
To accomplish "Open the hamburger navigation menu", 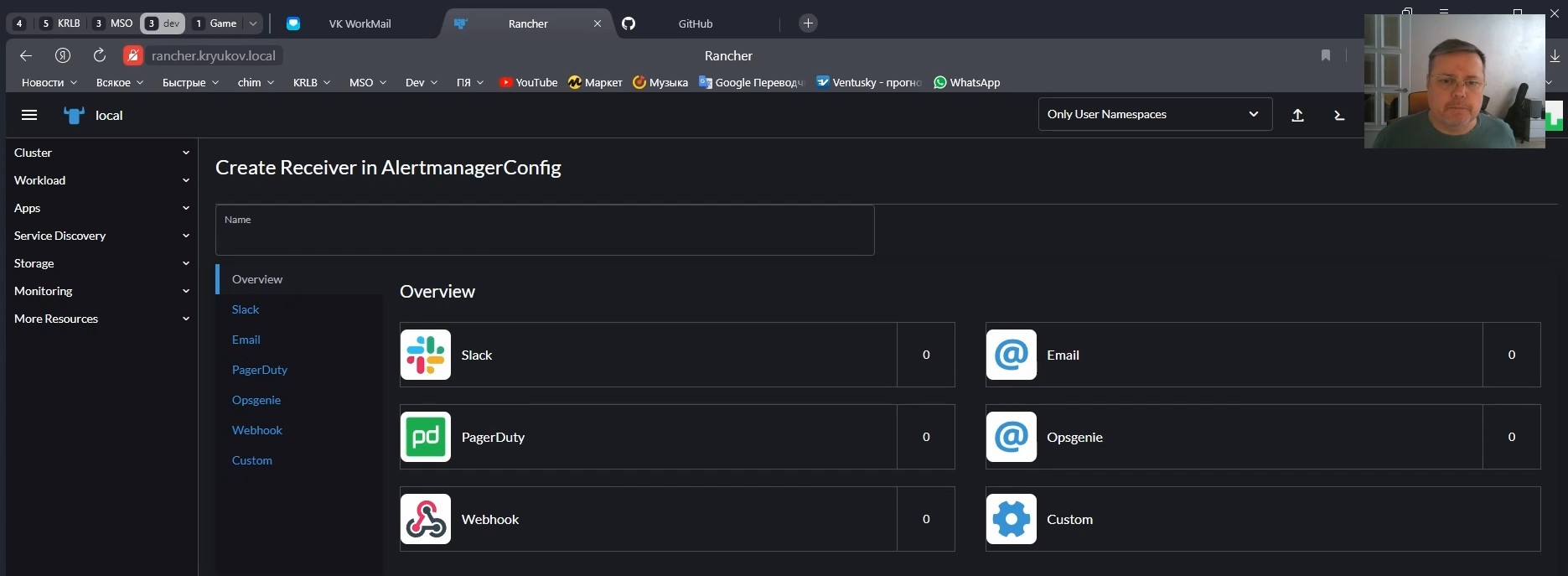I will 29,115.
